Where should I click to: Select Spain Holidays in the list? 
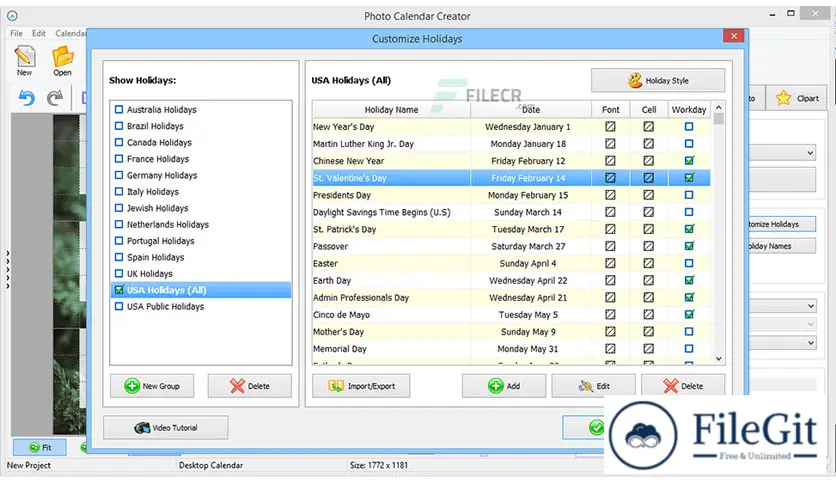tap(155, 257)
